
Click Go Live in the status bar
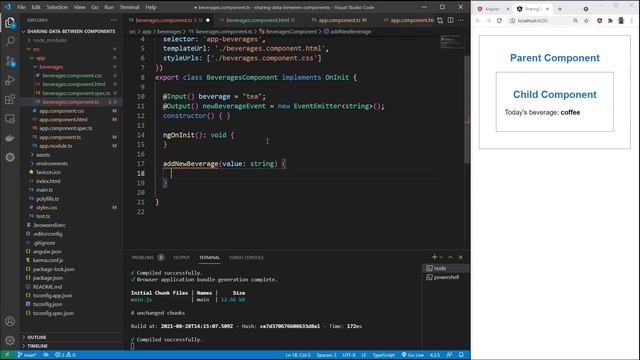[x=413, y=355]
